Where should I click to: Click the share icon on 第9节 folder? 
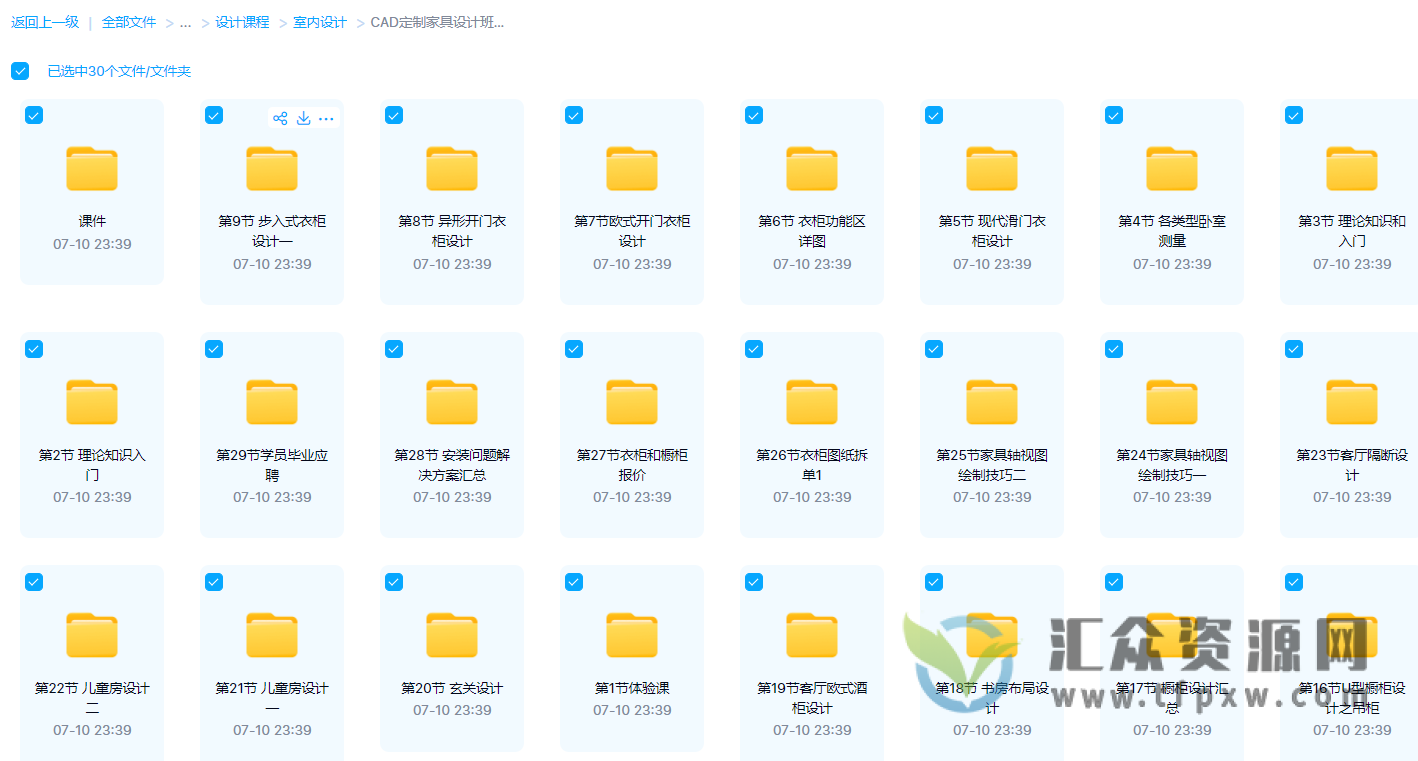(279, 117)
